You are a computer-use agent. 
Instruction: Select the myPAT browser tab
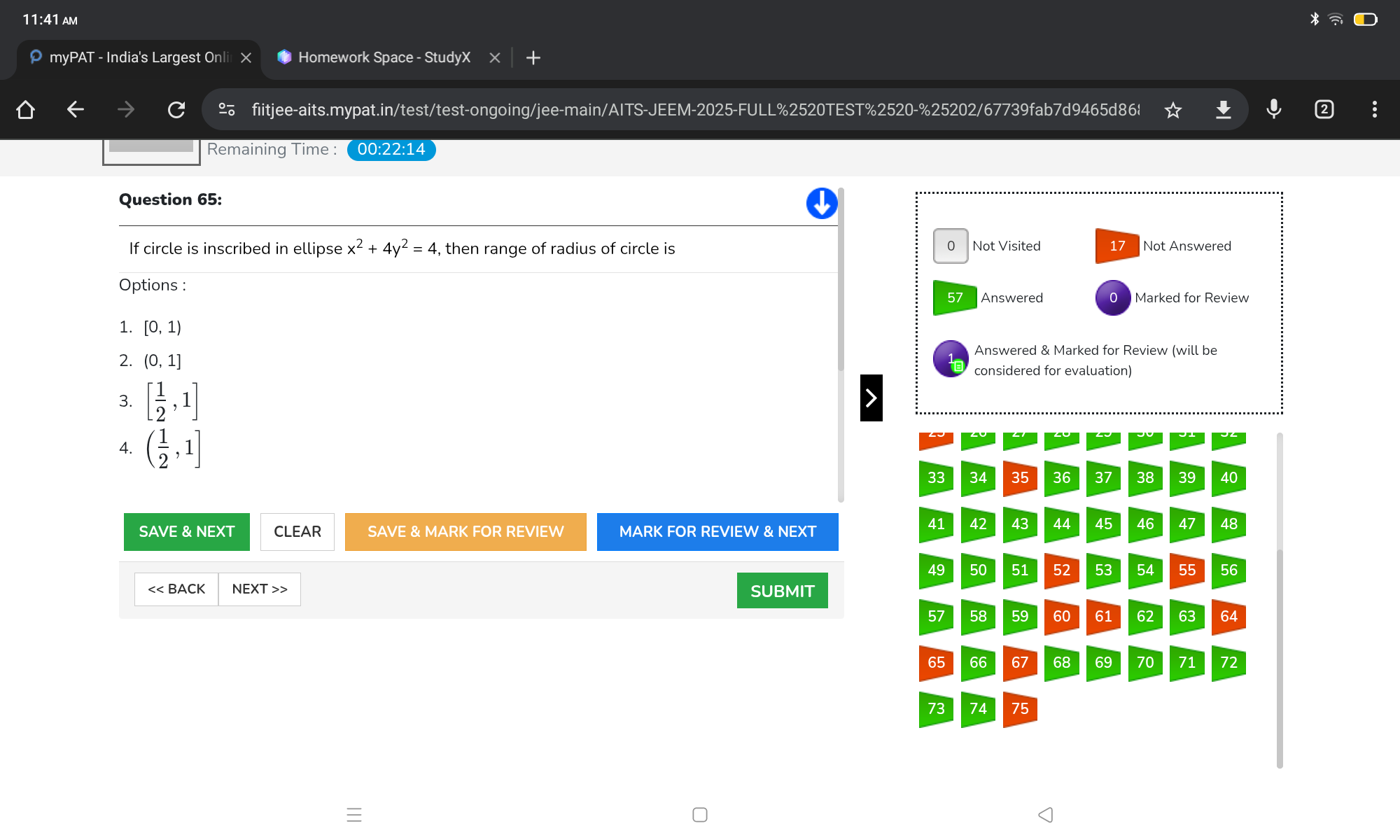139,57
